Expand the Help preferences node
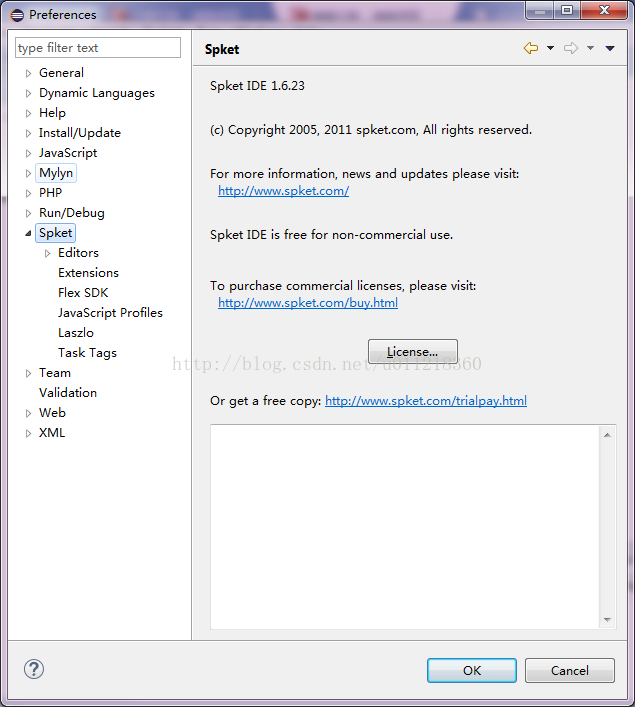The width and height of the screenshot is (635, 707). (x=28, y=113)
